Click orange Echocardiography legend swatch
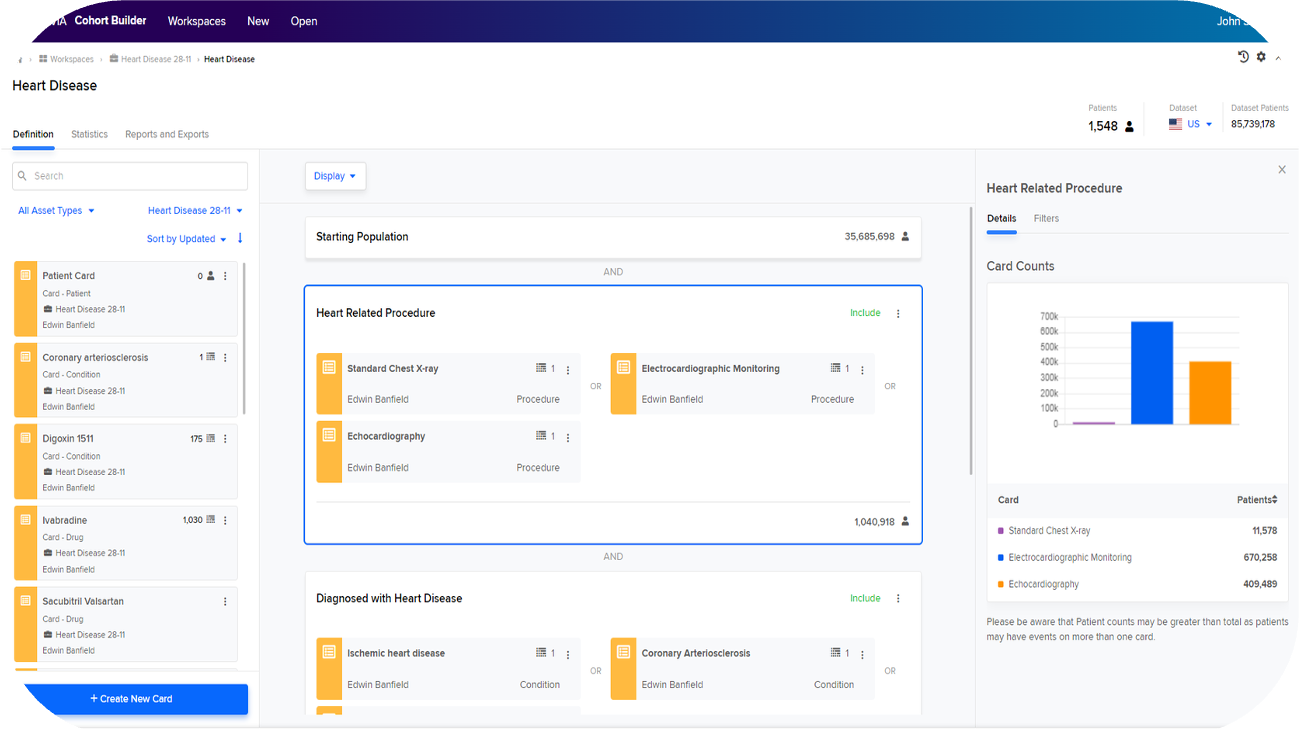This screenshot has width=1301, height=737. 1001,584
